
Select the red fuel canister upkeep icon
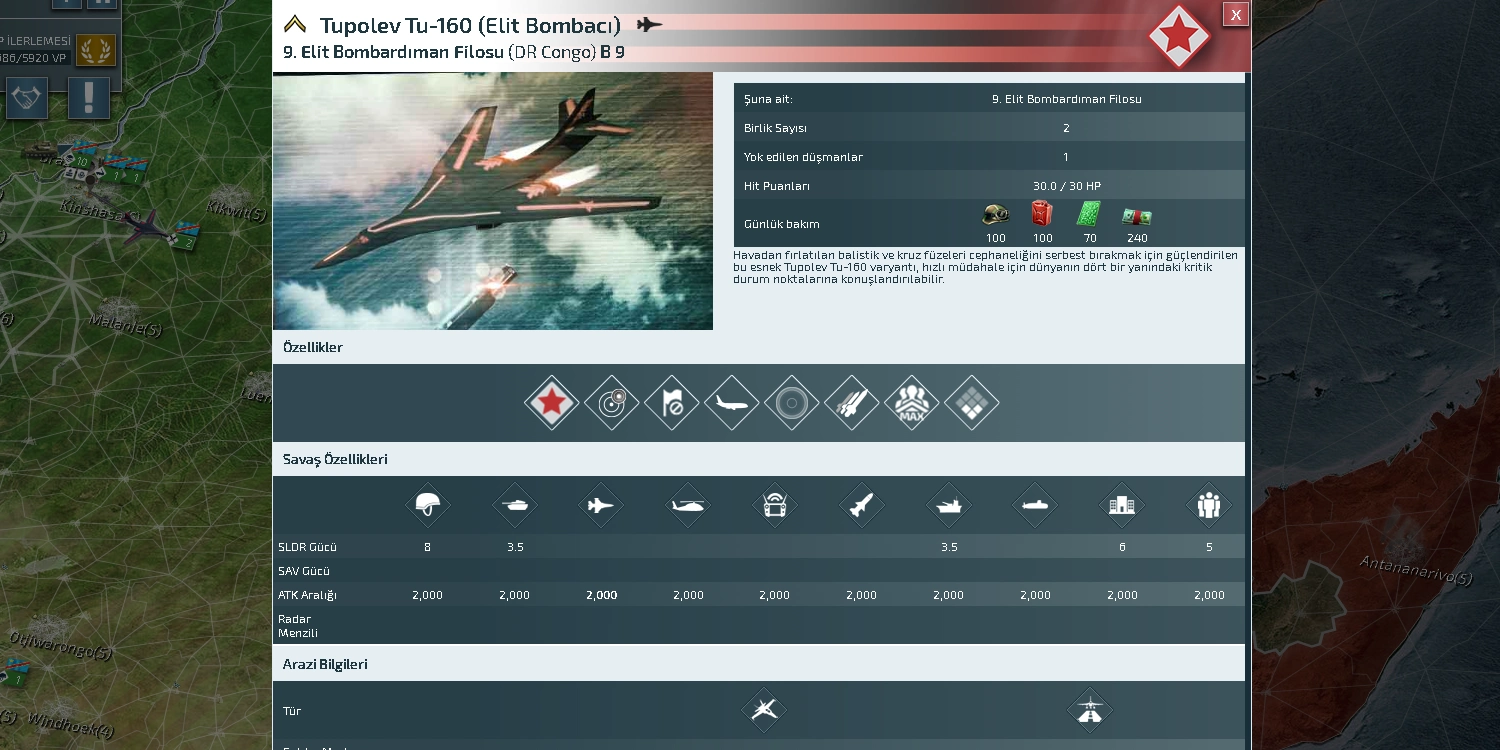click(1043, 214)
